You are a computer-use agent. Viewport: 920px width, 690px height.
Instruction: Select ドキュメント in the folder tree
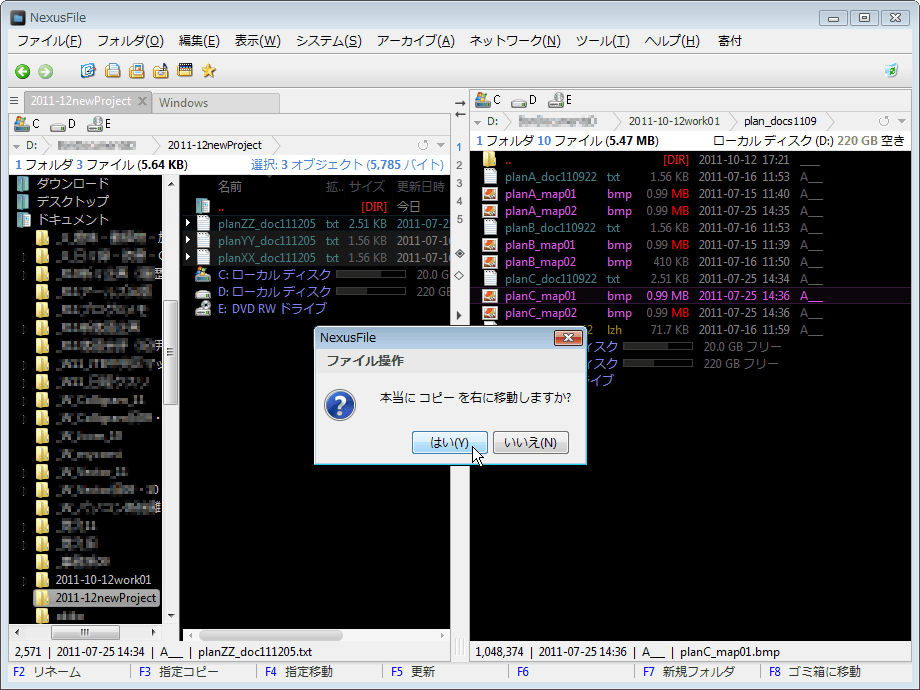73,219
